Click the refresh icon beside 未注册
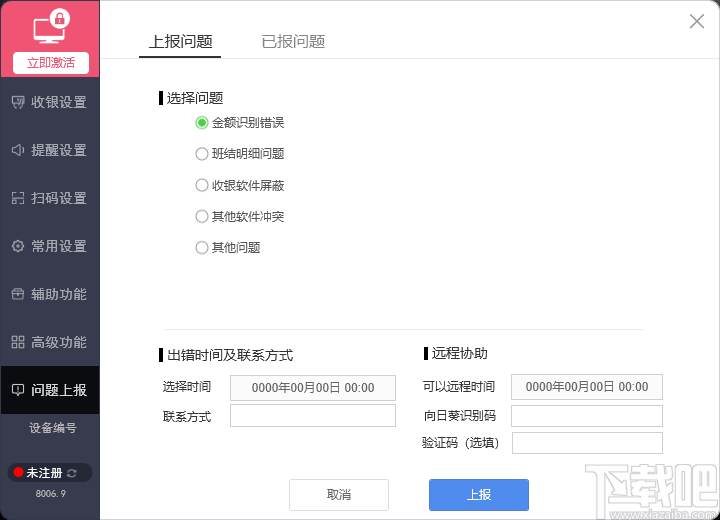The image size is (720, 520). (x=72, y=473)
